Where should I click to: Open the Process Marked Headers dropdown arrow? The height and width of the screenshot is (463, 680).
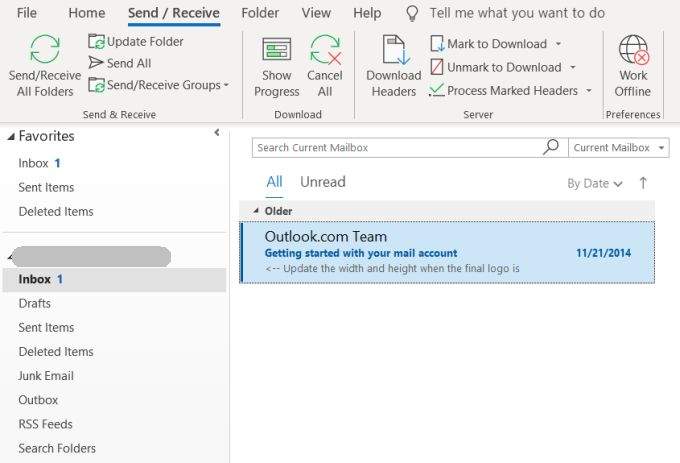[x=589, y=91]
